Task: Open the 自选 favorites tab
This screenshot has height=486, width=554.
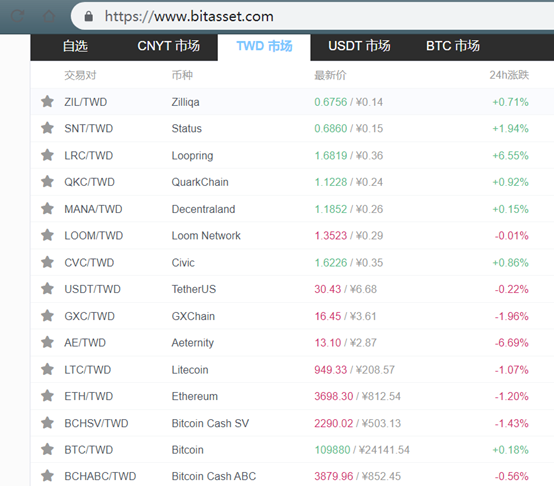Action: 75,46
